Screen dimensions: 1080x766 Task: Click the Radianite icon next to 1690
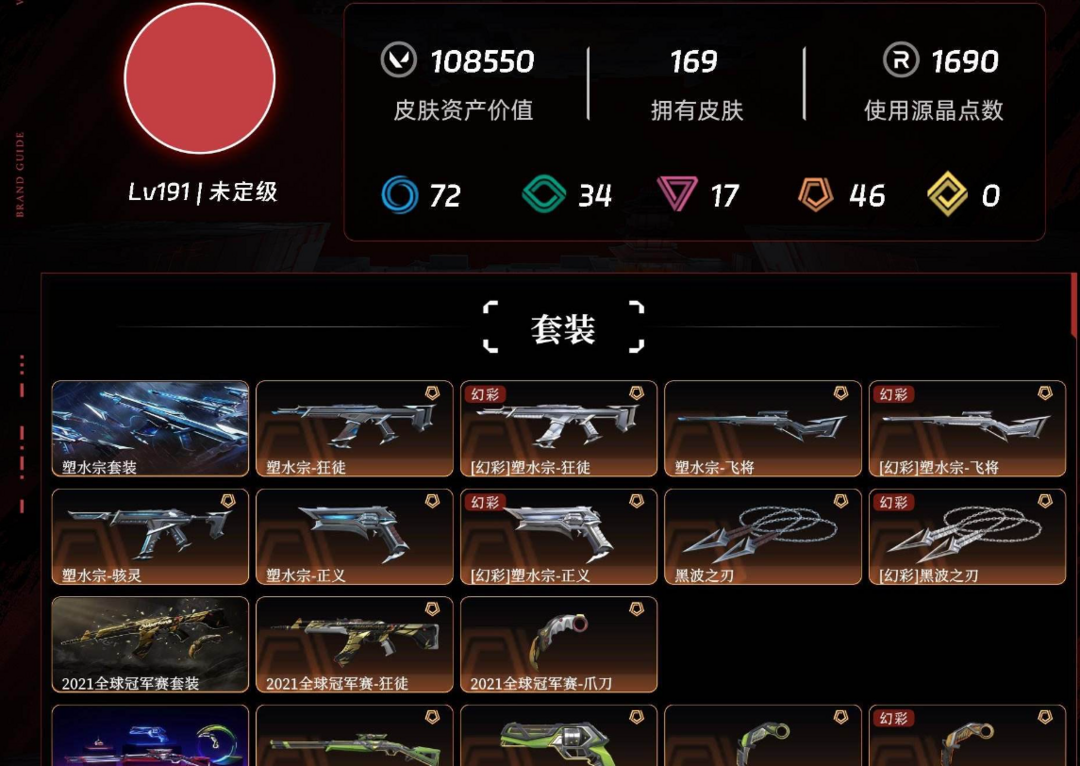901,60
